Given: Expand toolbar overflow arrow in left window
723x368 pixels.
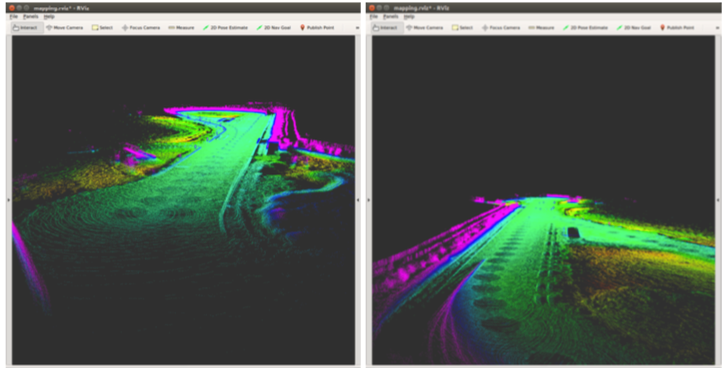Looking at the screenshot, I should coord(357,28).
